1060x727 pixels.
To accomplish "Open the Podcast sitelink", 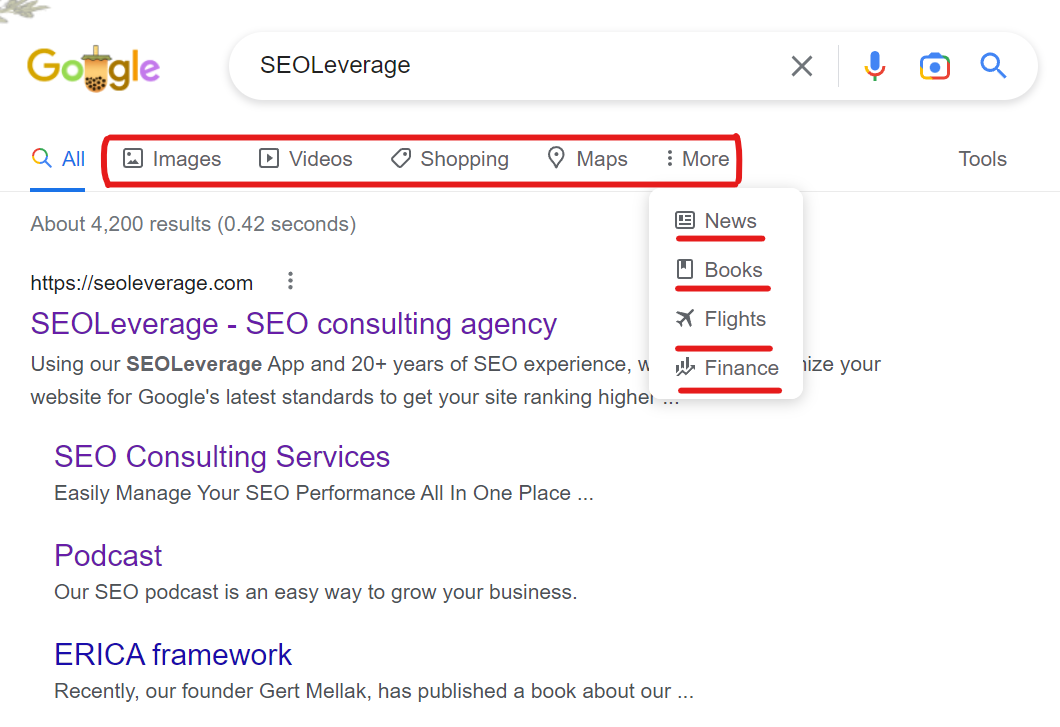I will pyautogui.click(x=108, y=556).
